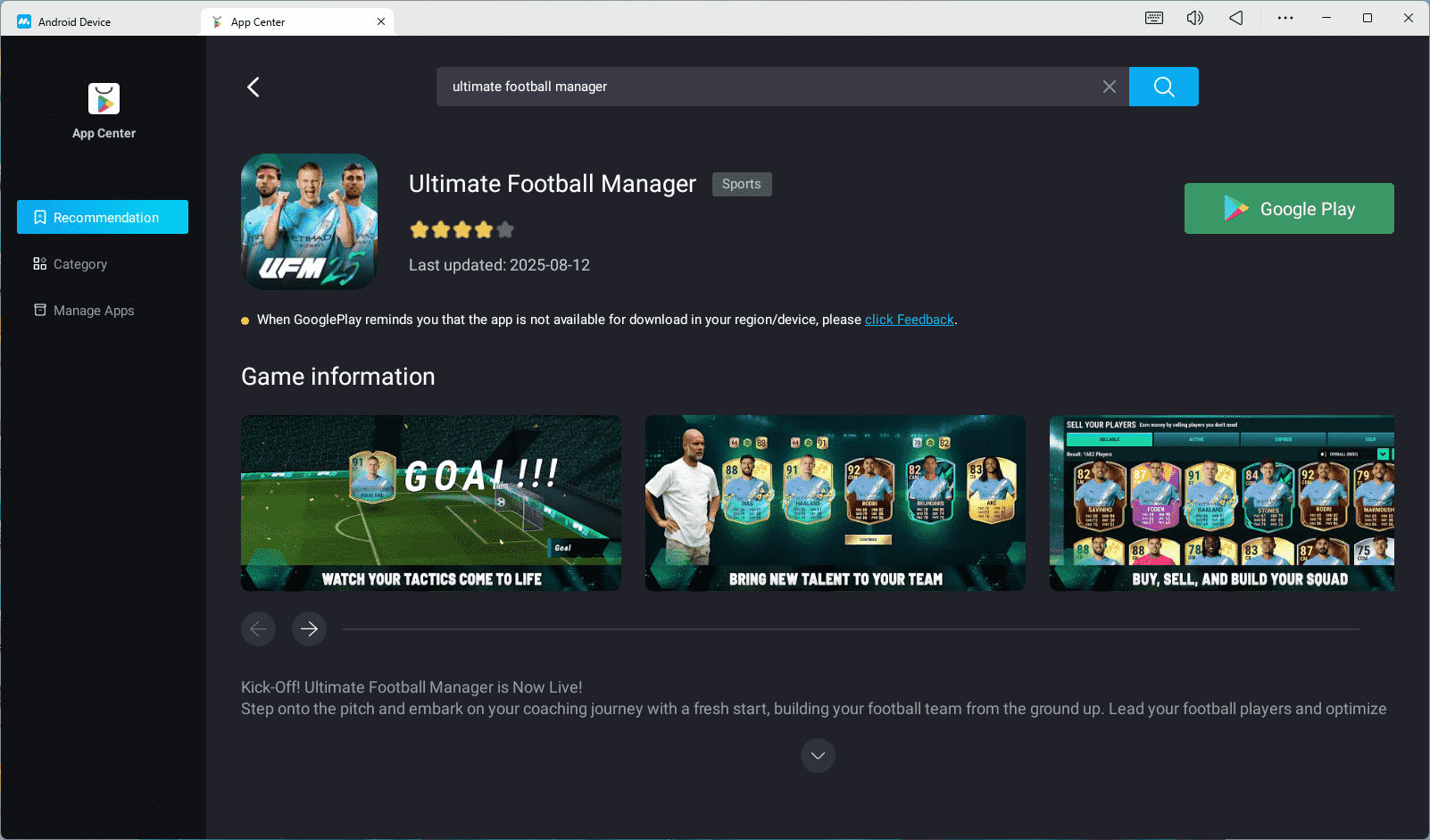This screenshot has height=840, width=1430.
Task: Open the three-dot more options menu
Action: pyautogui.click(x=1285, y=18)
